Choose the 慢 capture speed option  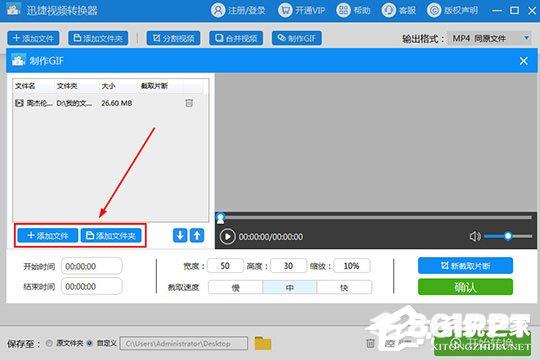(236, 287)
